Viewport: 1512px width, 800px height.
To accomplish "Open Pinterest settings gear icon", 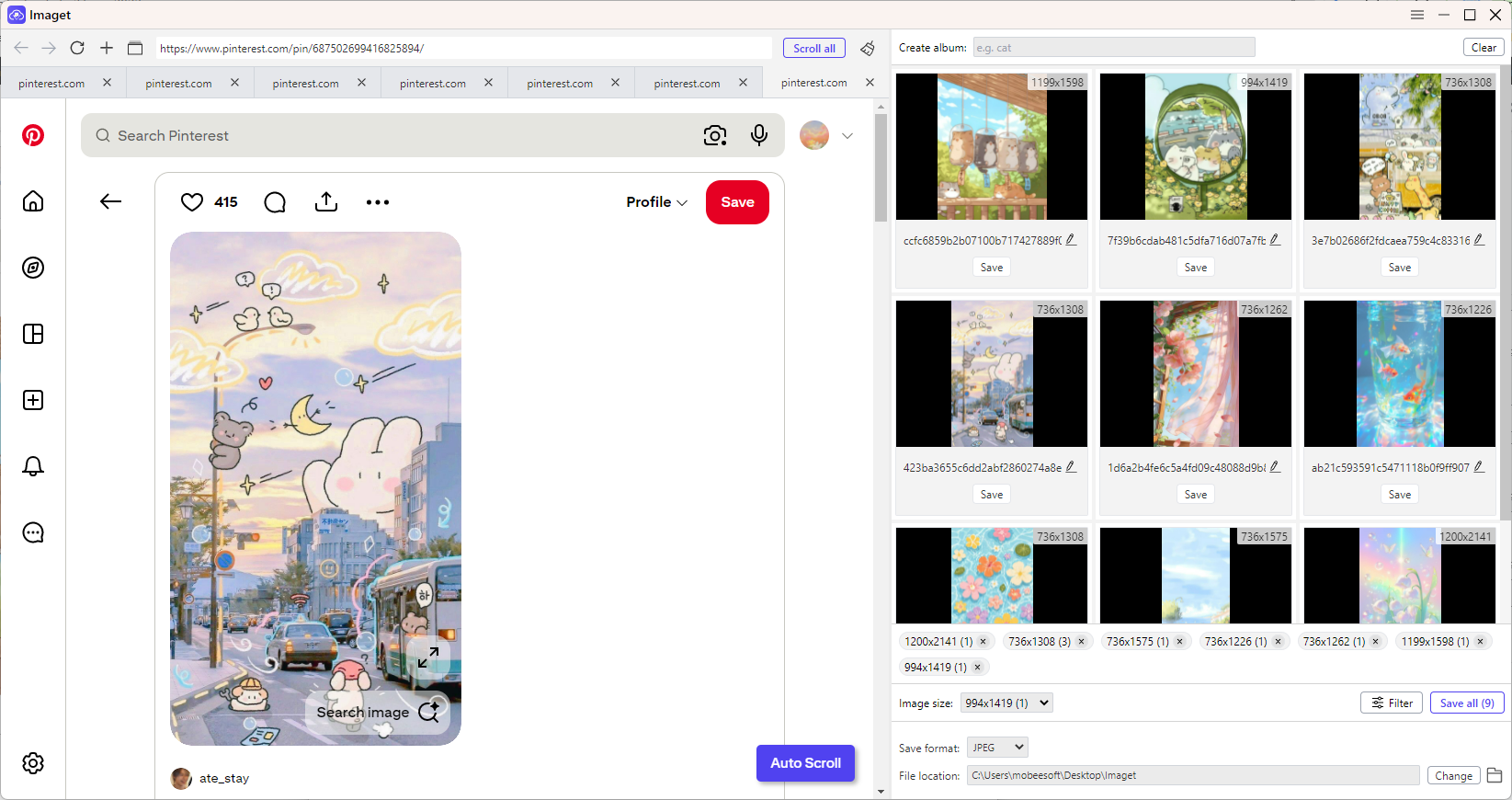I will coord(33,763).
